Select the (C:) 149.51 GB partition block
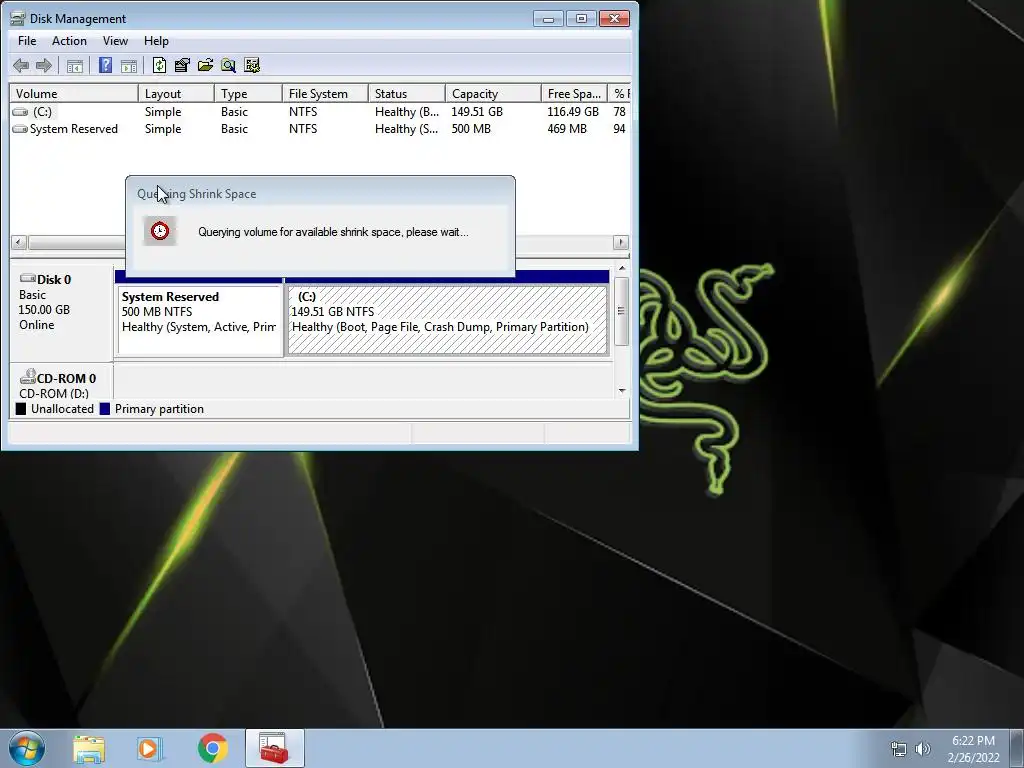This screenshot has width=1024, height=768. (x=447, y=320)
